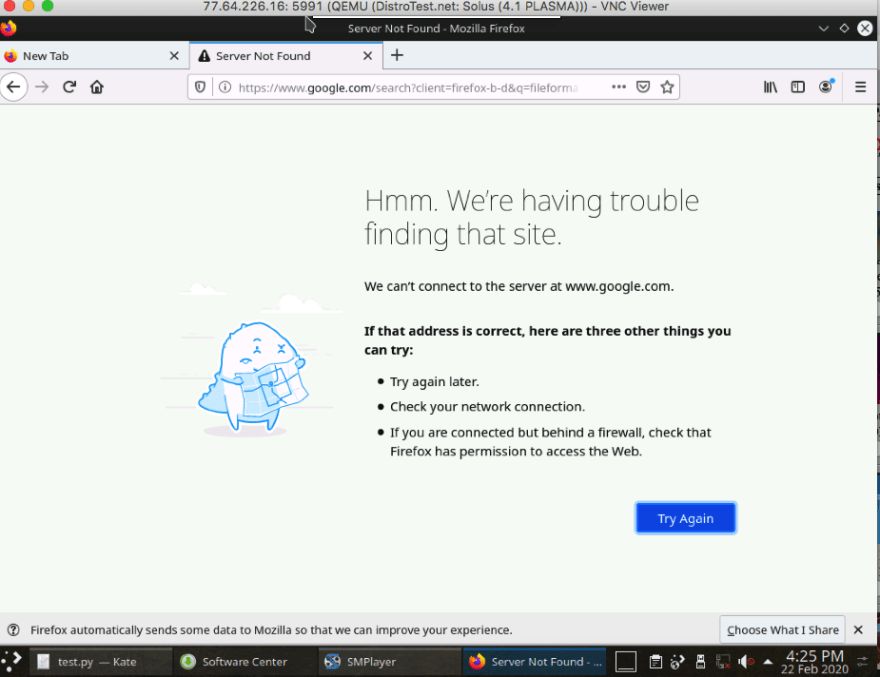Click the Try Again button
880x677 pixels.
[x=686, y=518]
